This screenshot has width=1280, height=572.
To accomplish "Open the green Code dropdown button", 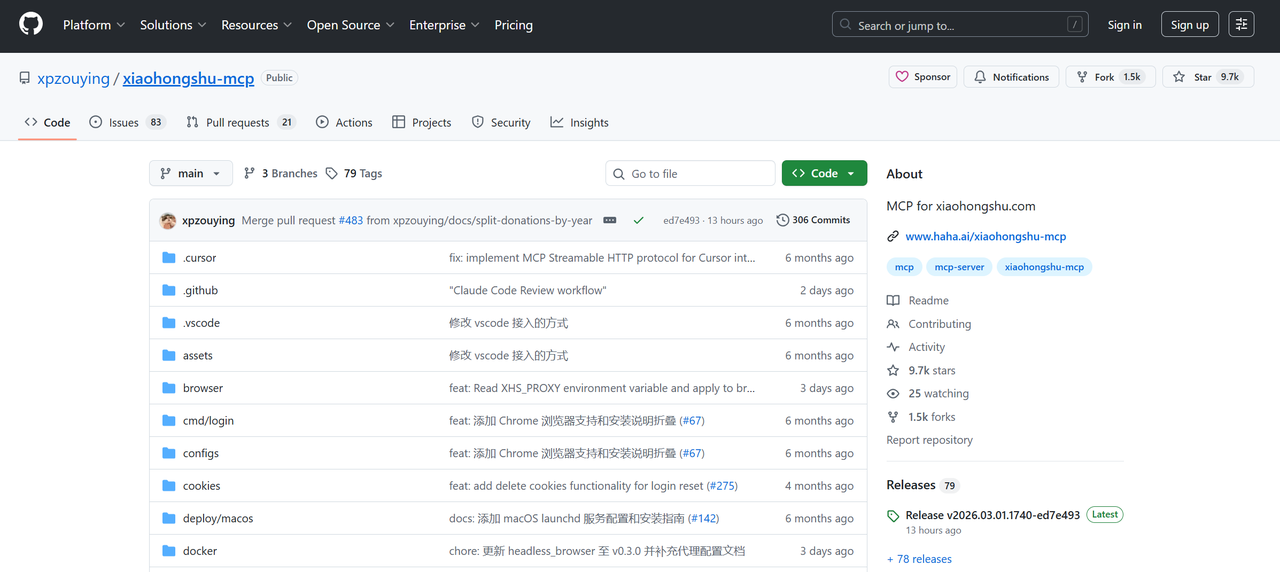I will [x=824, y=173].
